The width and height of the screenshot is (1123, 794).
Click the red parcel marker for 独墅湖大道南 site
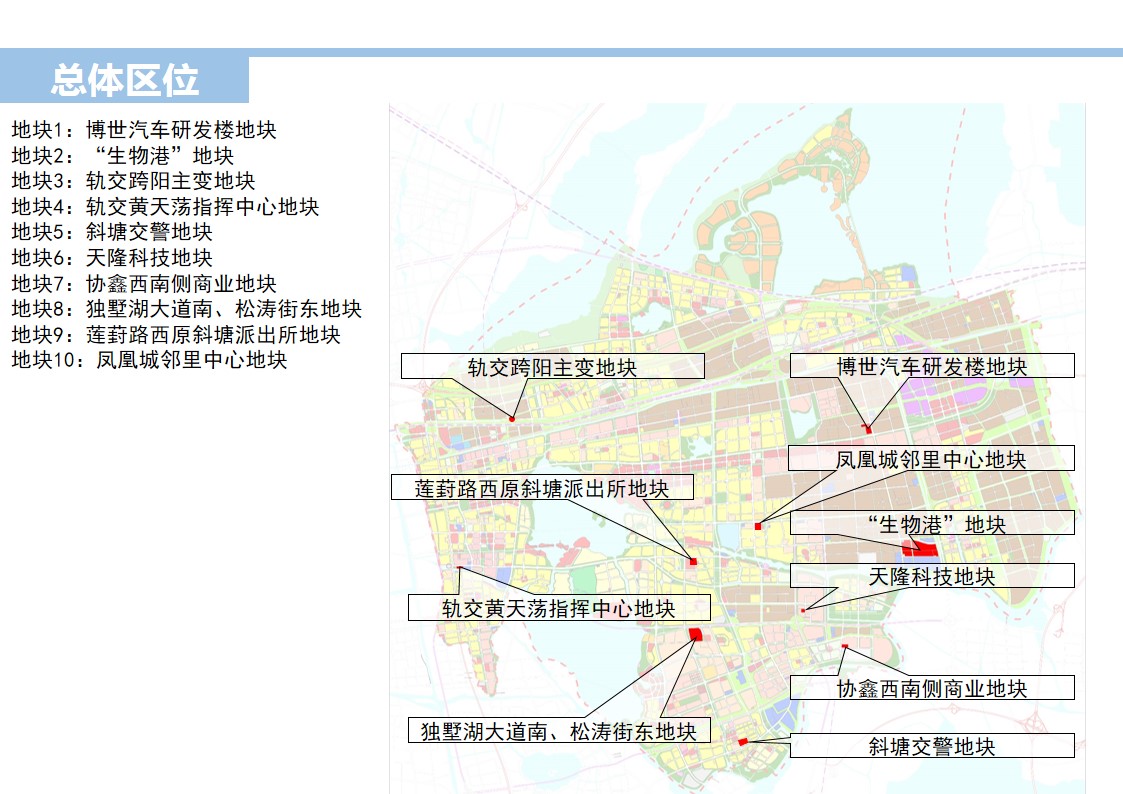pos(696,634)
